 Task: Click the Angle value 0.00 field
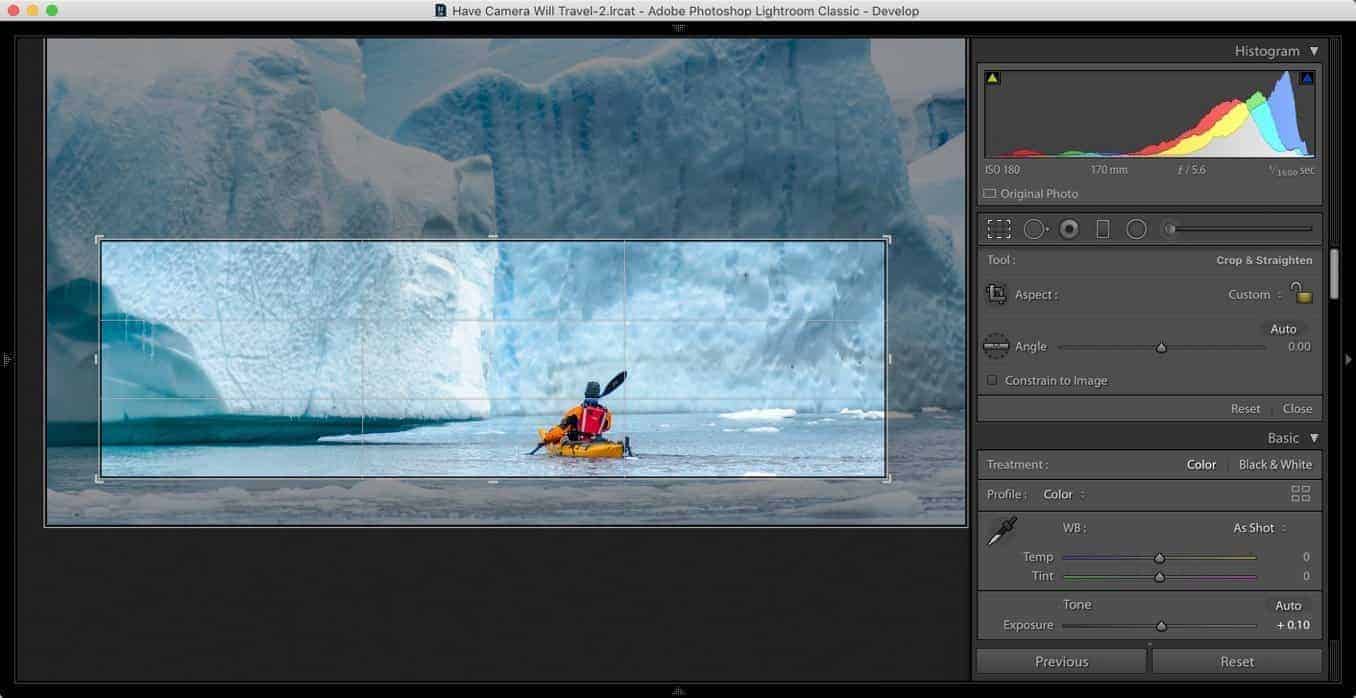(x=1299, y=347)
